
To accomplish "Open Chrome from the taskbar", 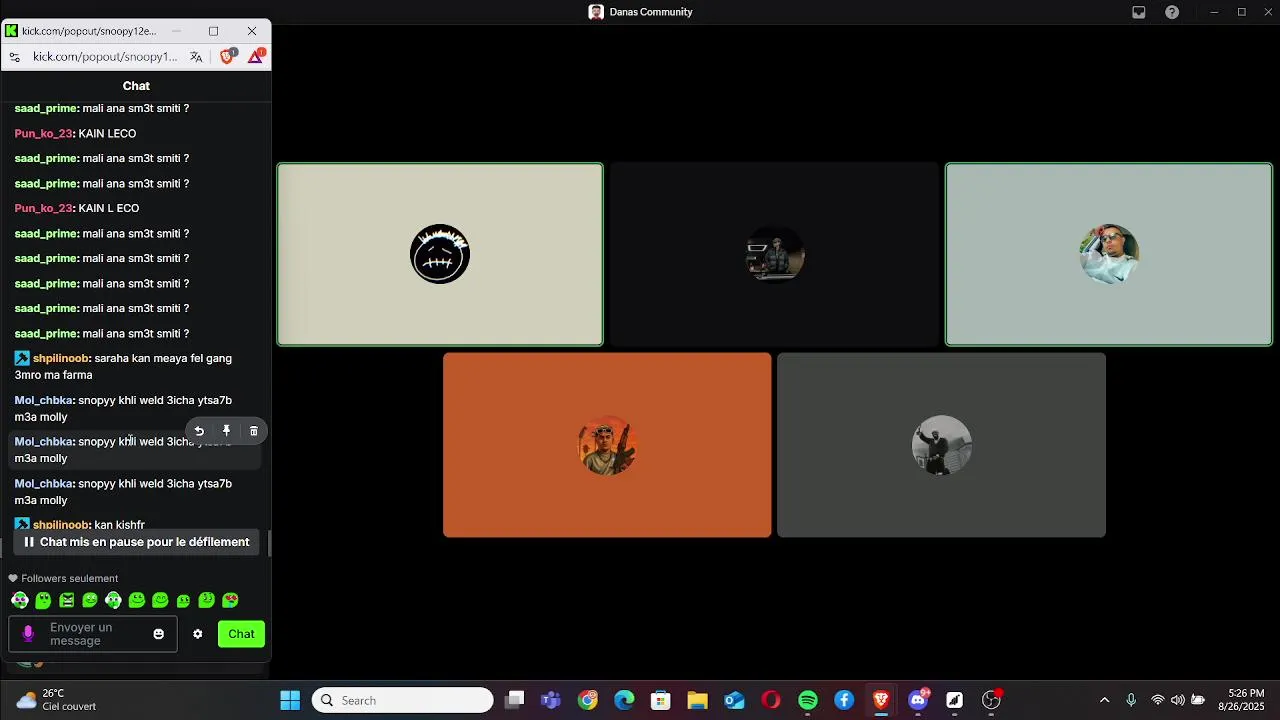I will click(x=588, y=700).
